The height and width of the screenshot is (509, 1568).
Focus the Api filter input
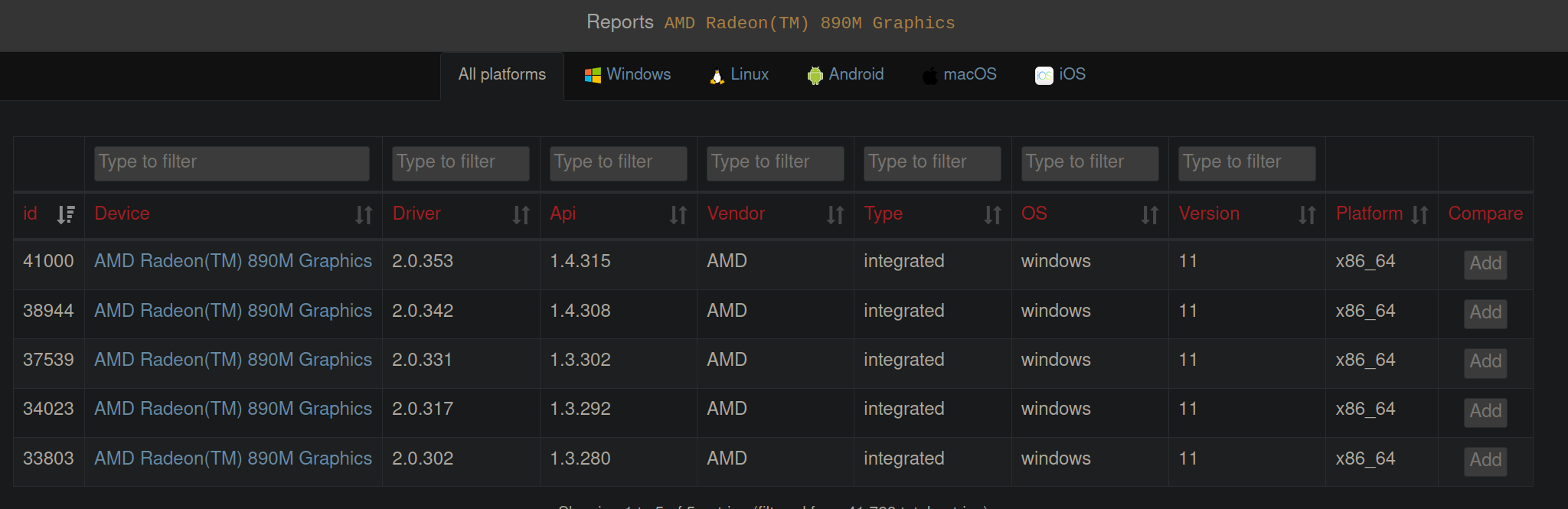(x=619, y=164)
